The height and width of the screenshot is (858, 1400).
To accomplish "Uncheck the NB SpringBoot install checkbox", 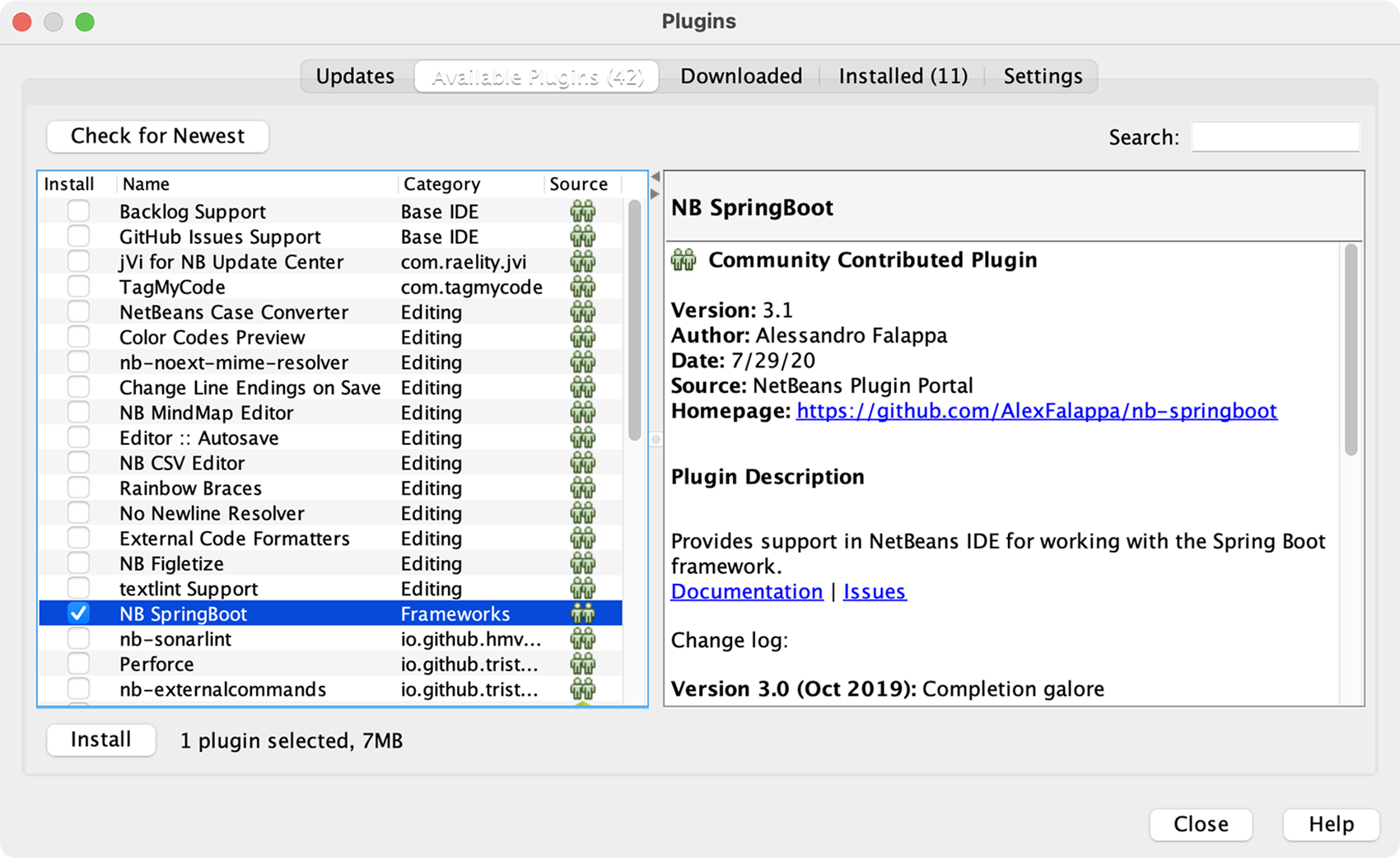I will tap(78, 613).
